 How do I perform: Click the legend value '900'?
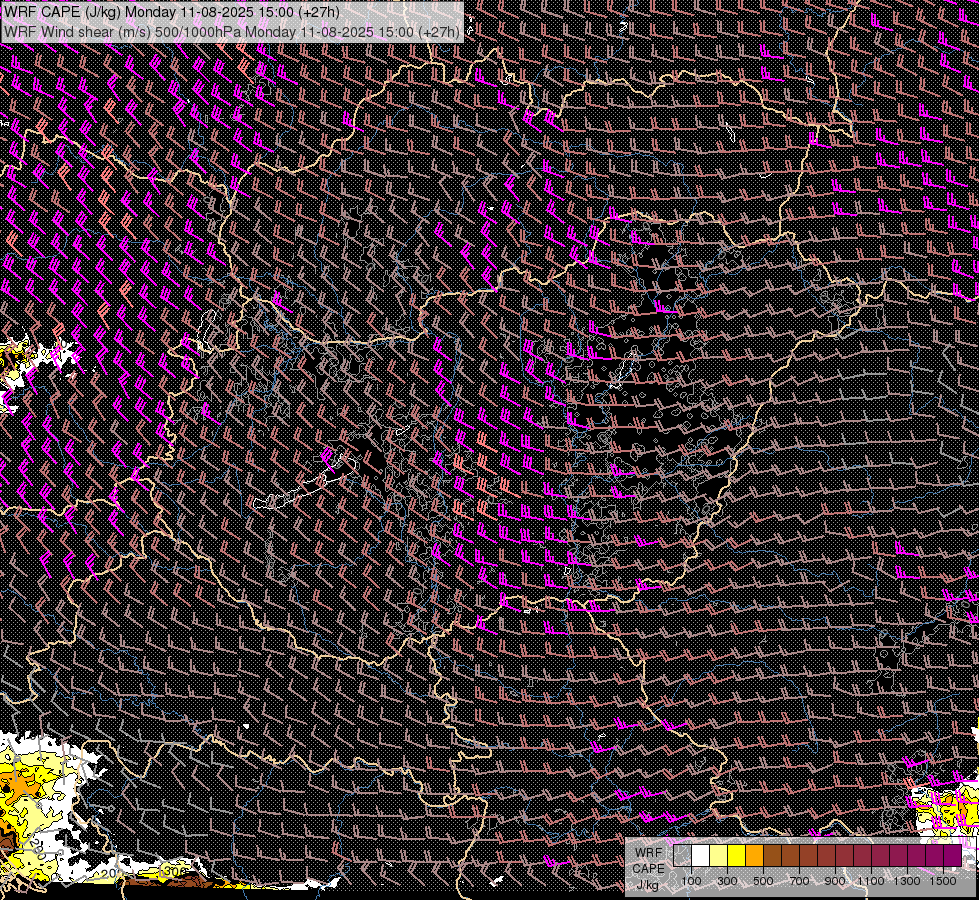(x=835, y=881)
